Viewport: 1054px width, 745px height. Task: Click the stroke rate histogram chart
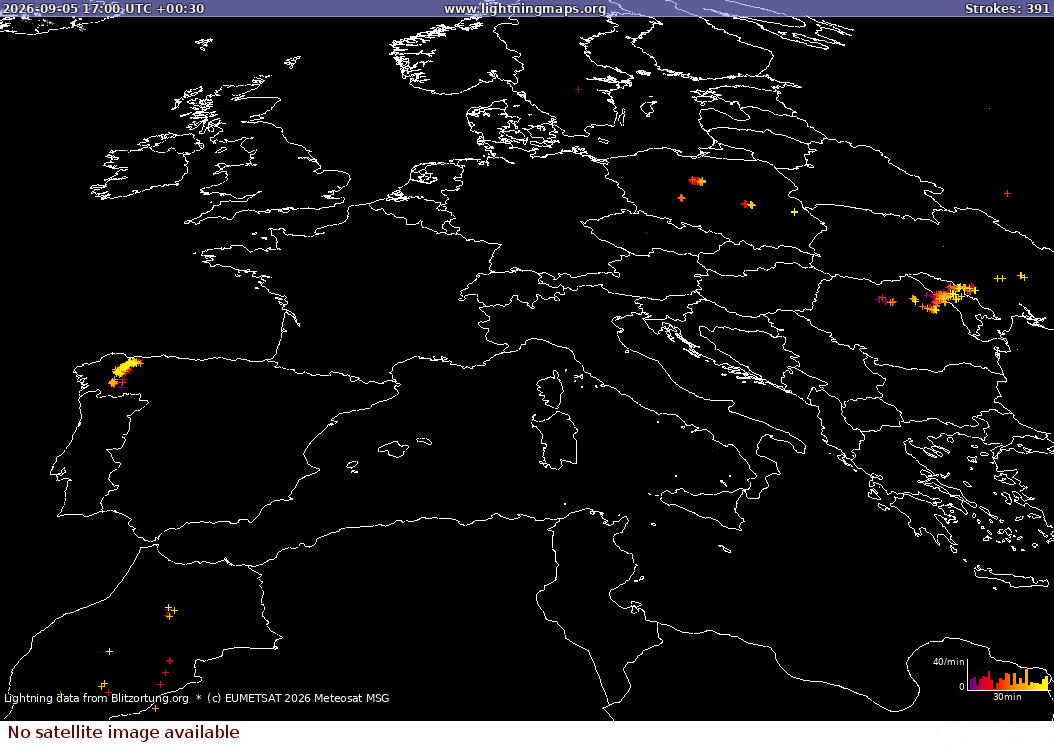[1008, 674]
